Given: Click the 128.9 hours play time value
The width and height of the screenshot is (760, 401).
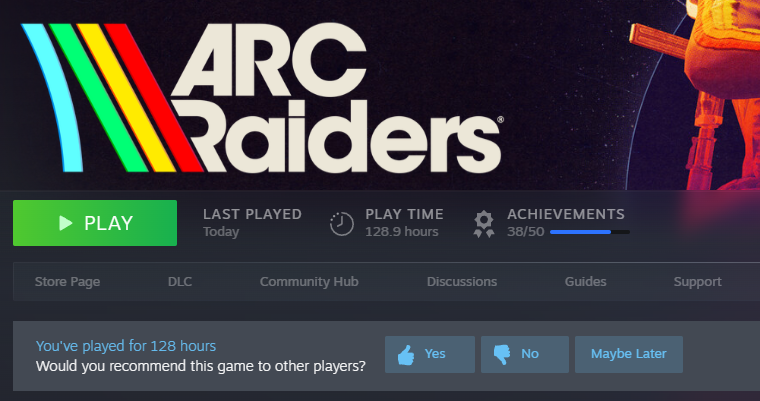Looking at the screenshot, I should 402,232.
